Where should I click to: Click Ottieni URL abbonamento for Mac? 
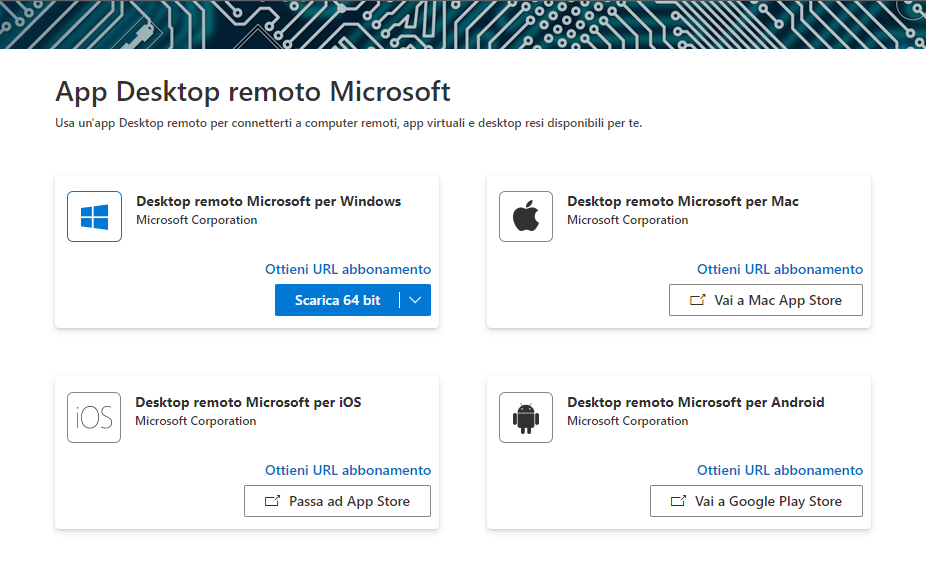[780, 269]
